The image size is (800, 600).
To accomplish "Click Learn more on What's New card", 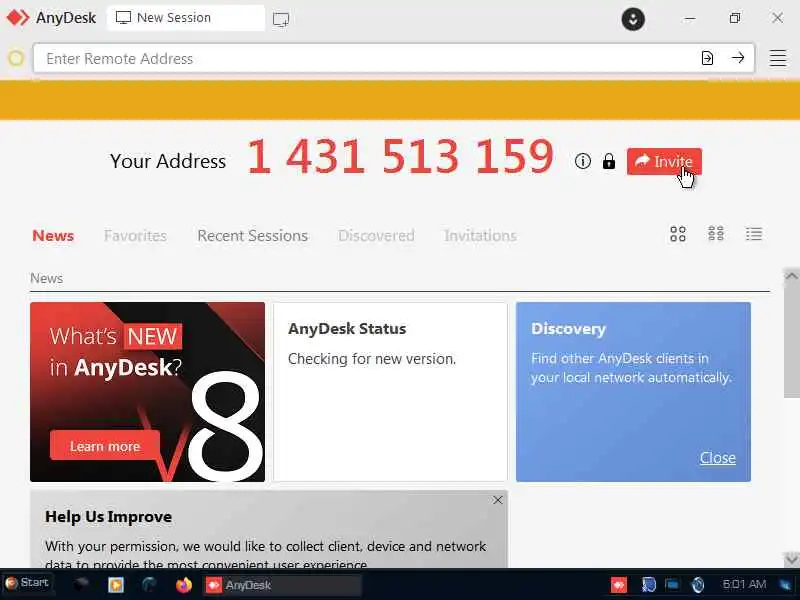I will (105, 446).
